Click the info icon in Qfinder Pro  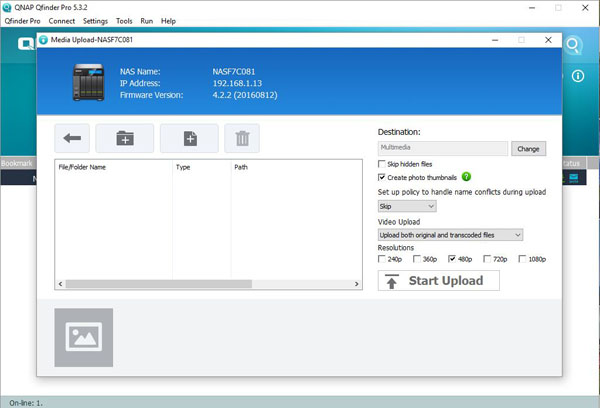[578, 76]
